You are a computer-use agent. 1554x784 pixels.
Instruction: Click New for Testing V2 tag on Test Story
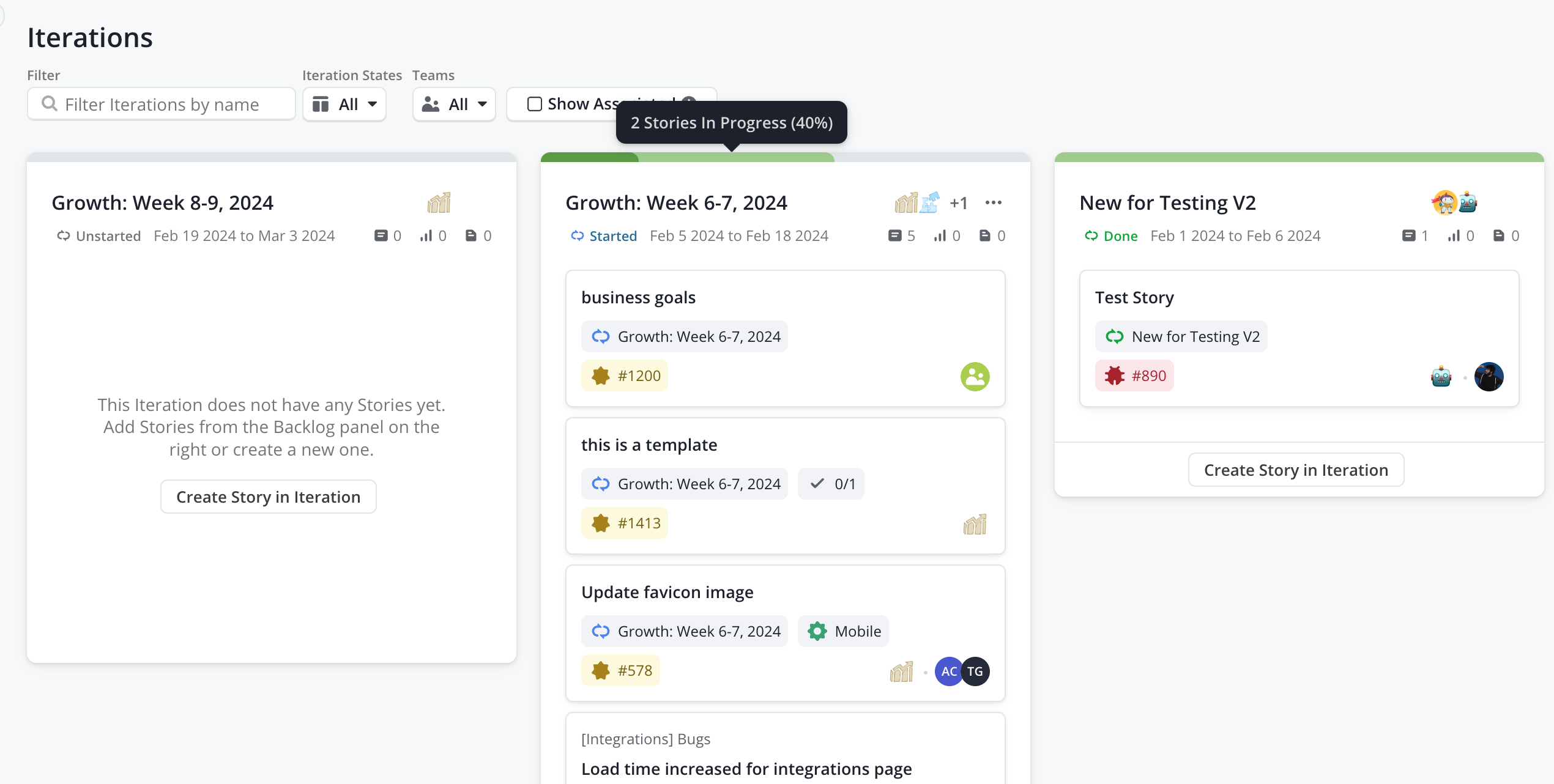tap(1181, 336)
